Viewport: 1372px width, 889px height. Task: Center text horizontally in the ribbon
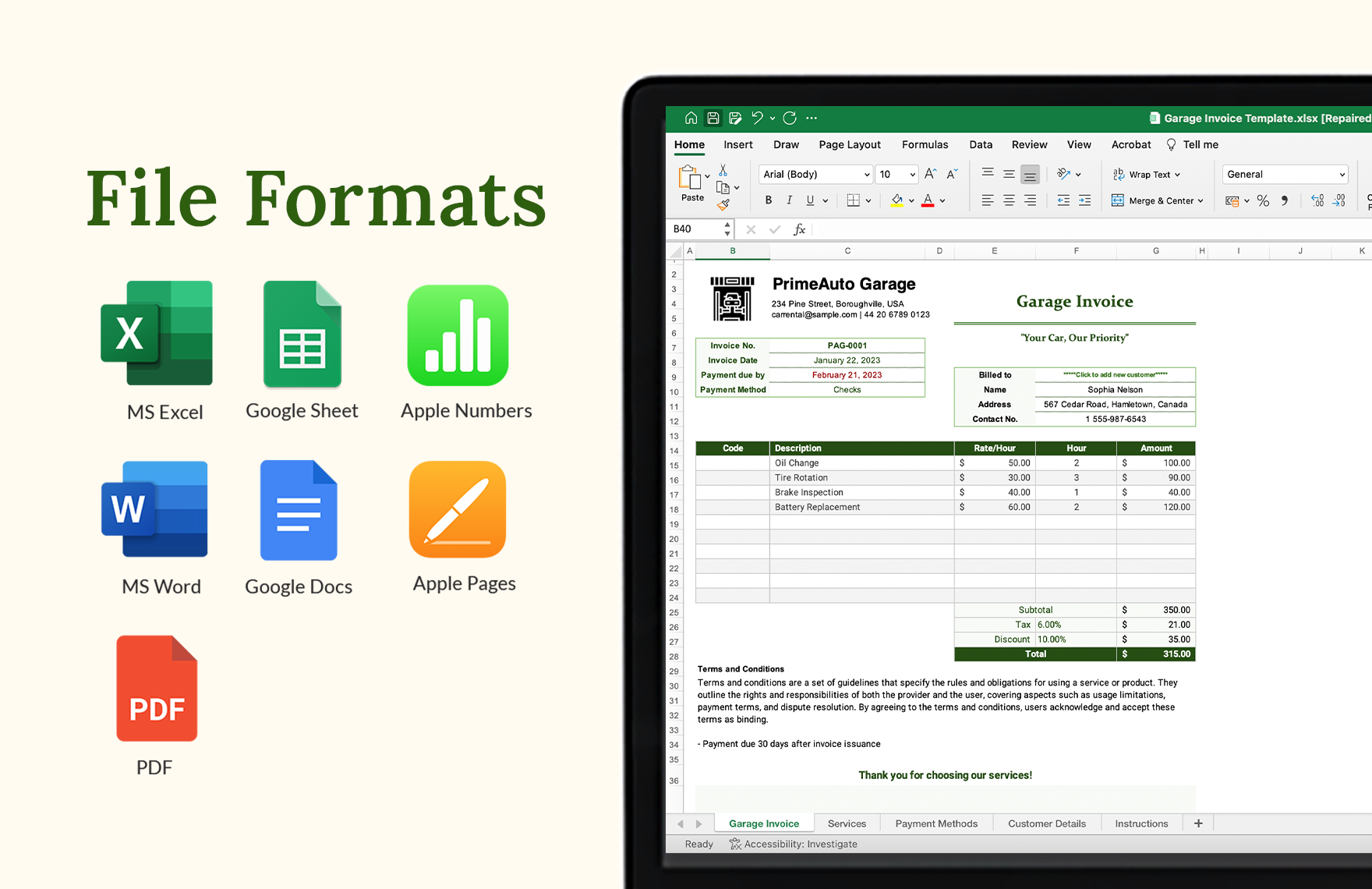click(1009, 200)
